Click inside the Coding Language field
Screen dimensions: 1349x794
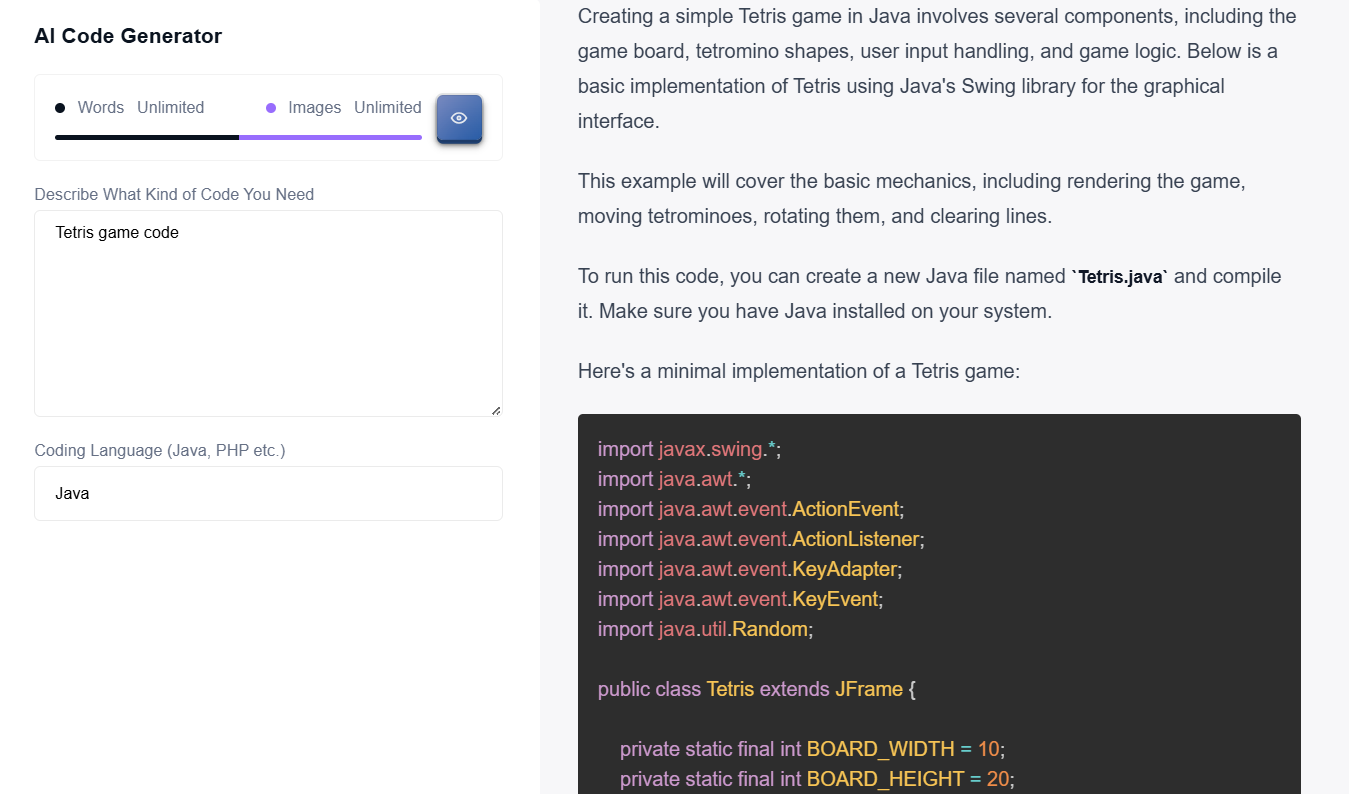click(x=268, y=493)
